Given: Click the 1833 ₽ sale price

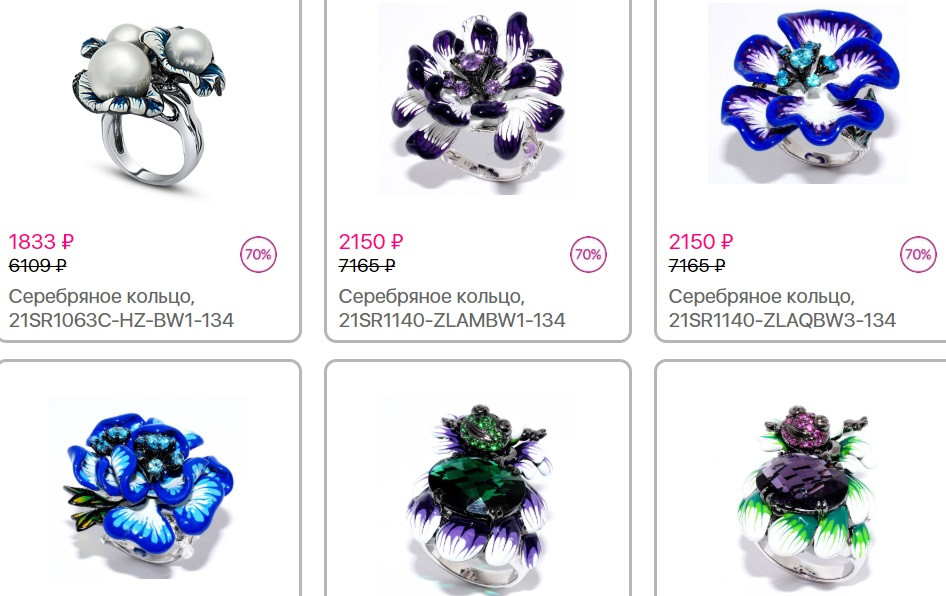Looking at the screenshot, I should (x=41, y=242).
